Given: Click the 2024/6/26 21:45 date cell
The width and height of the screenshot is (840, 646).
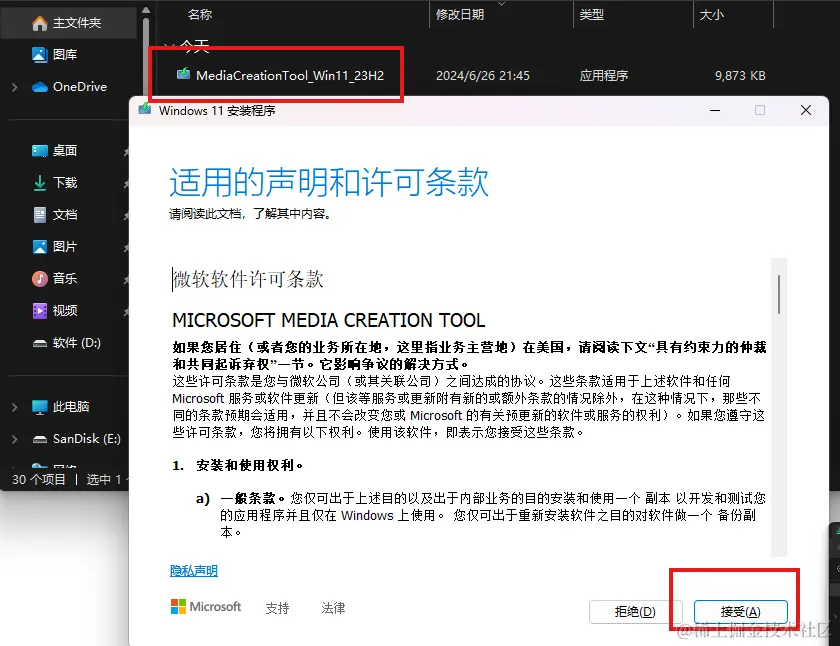Looking at the screenshot, I should 483,76.
